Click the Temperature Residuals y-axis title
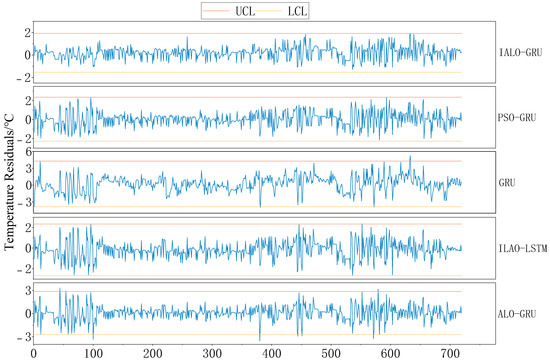This screenshot has height=361, width=550. 9,182
